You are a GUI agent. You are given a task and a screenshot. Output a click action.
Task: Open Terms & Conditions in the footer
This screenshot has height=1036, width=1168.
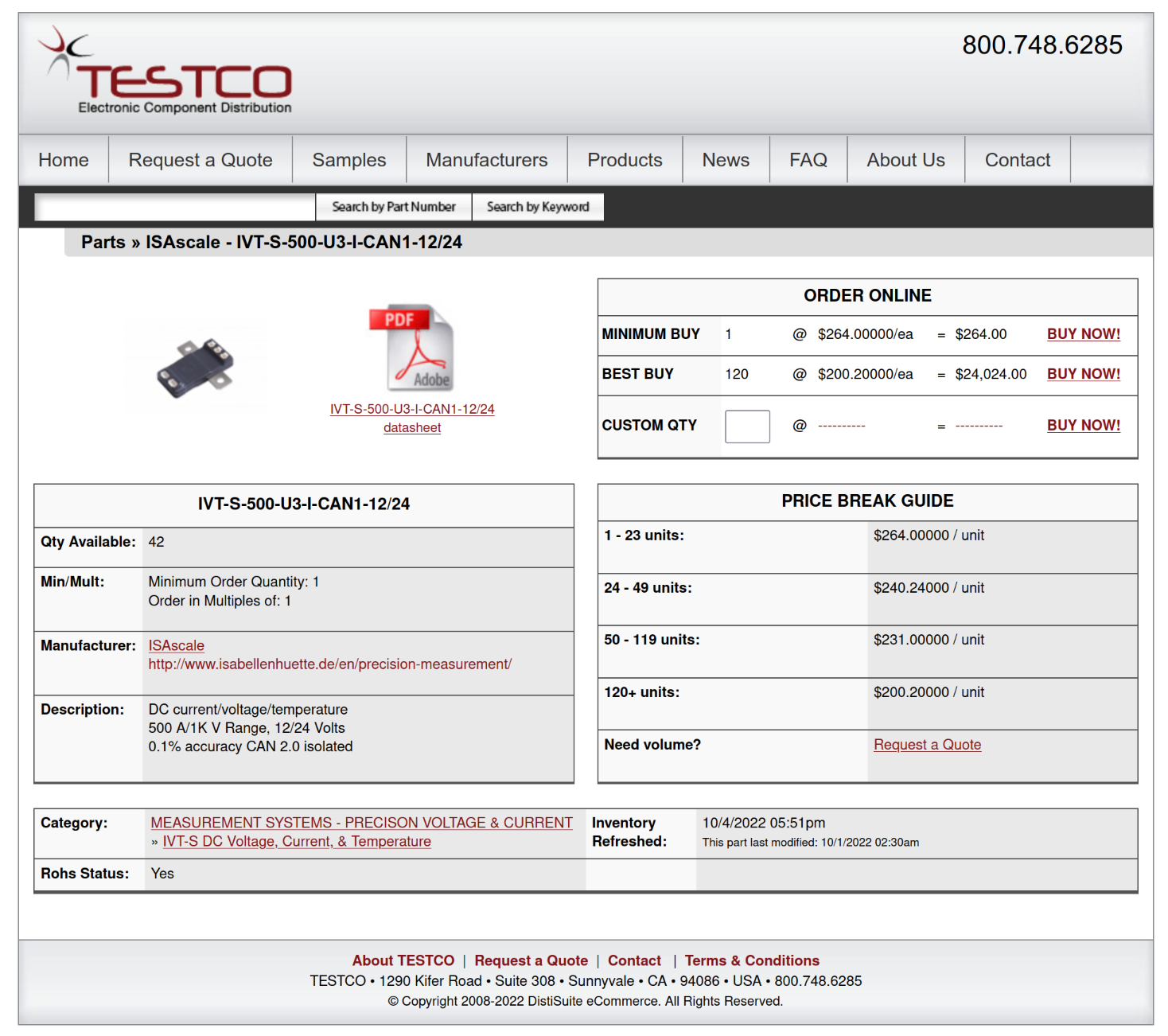pos(752,960)
